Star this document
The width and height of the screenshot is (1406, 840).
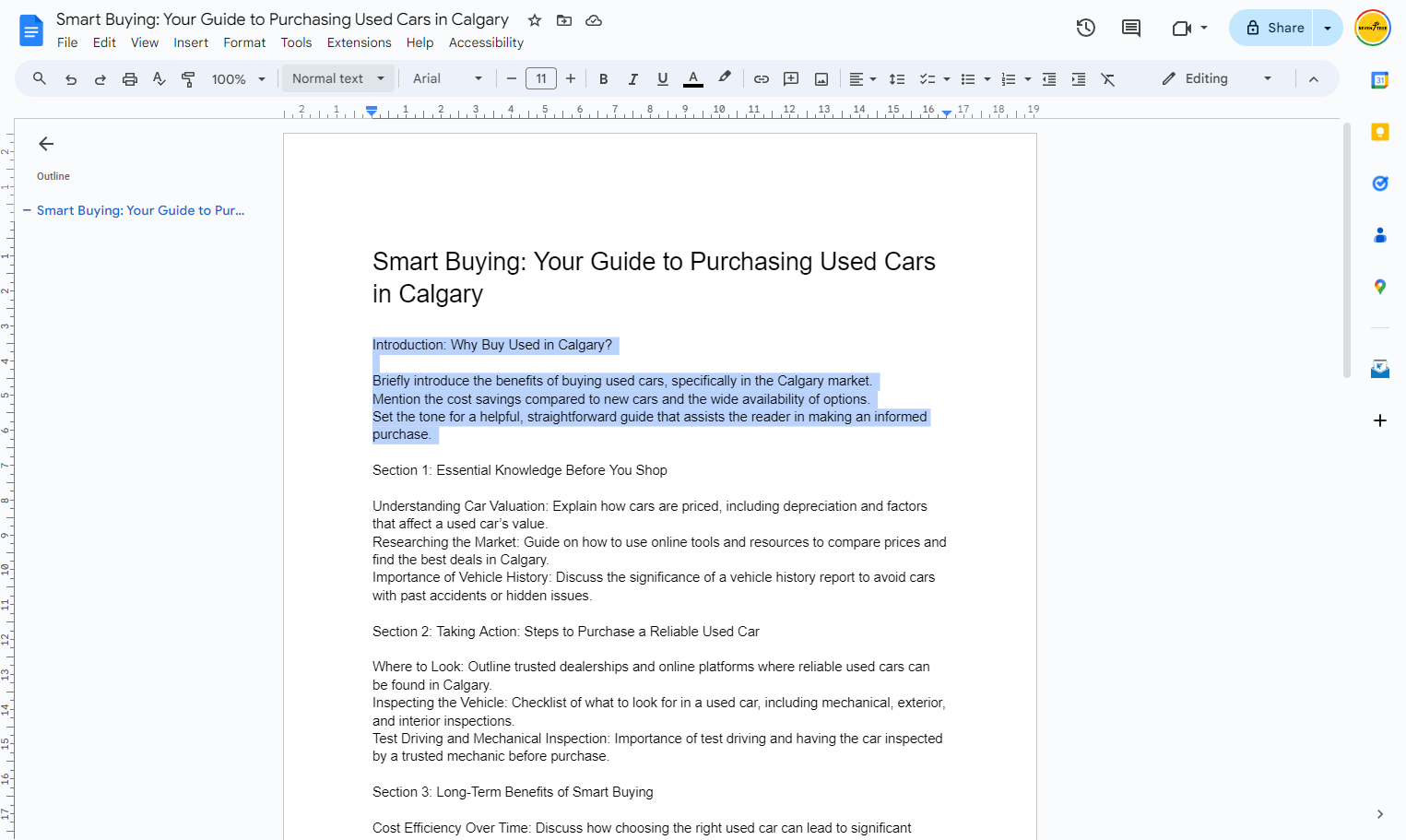pos(535,20)
